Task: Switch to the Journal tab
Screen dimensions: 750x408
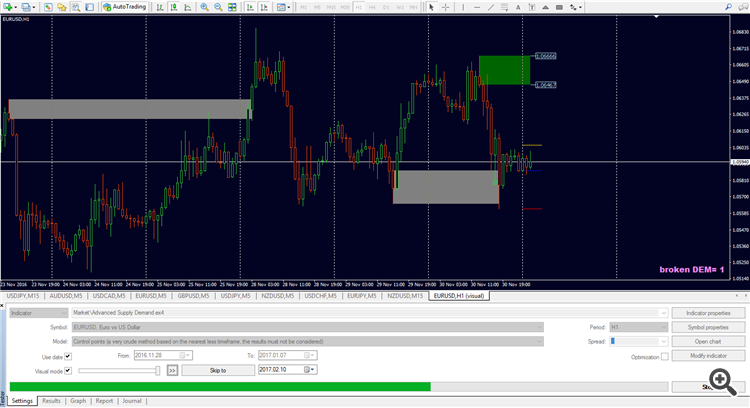Action: click(132, 401)
